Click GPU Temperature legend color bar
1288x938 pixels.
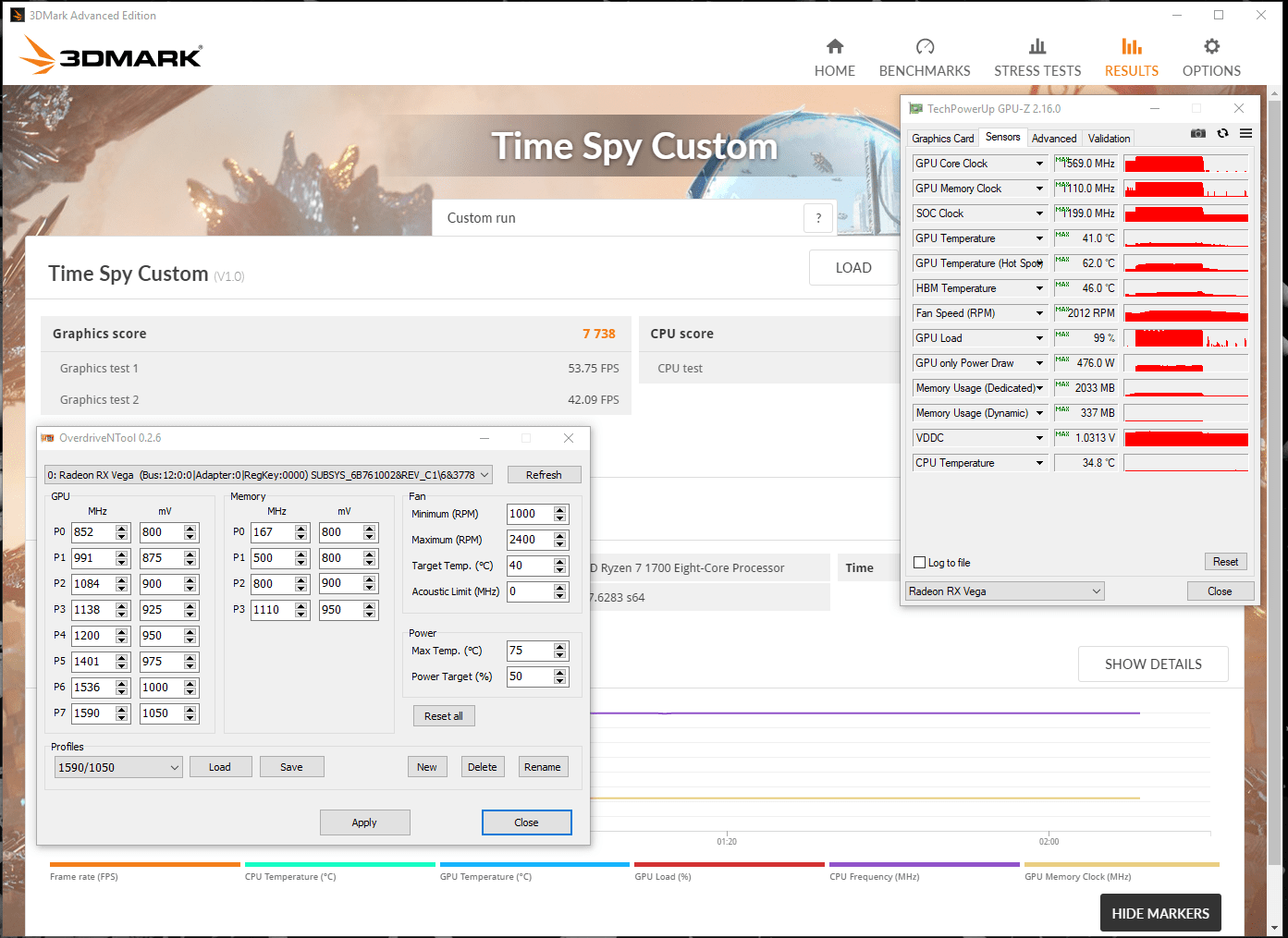pos(534,865)
